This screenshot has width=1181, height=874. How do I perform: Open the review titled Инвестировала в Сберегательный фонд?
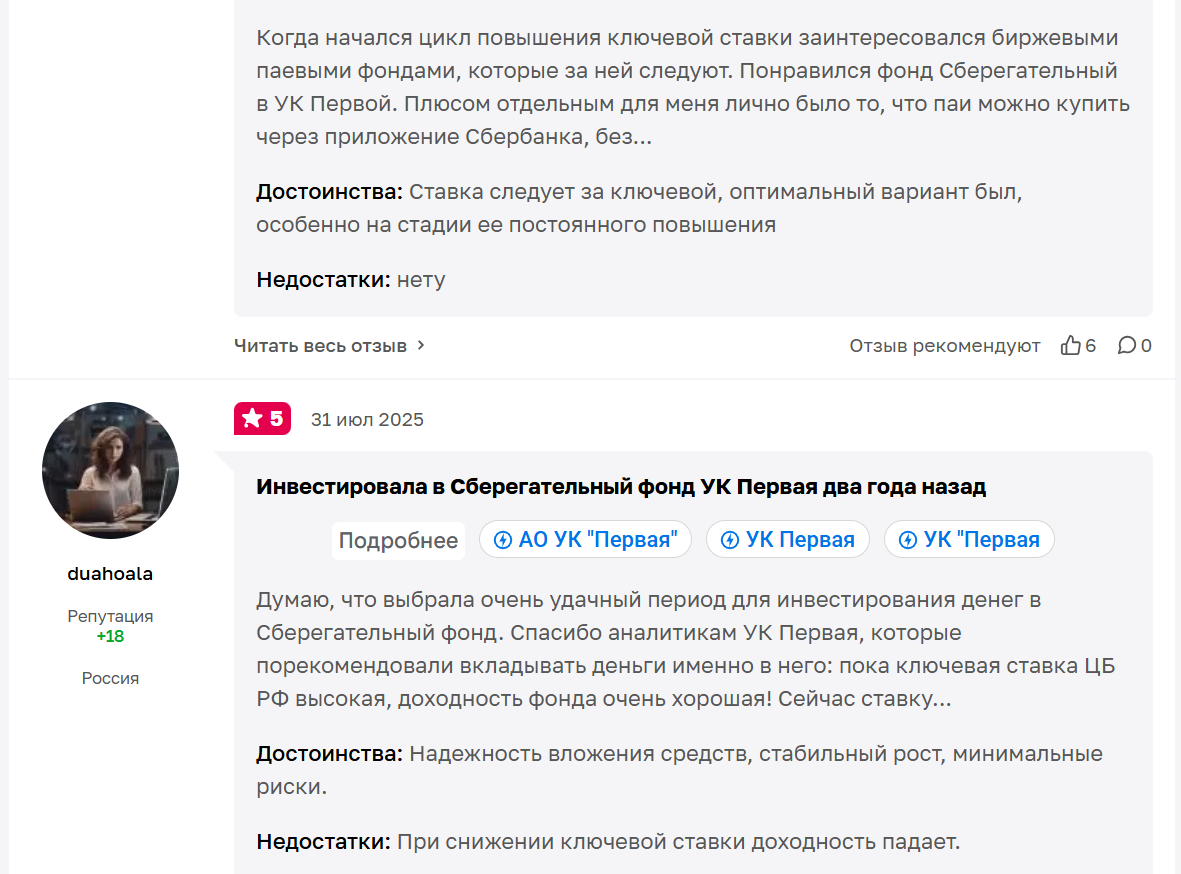[621, 486]
